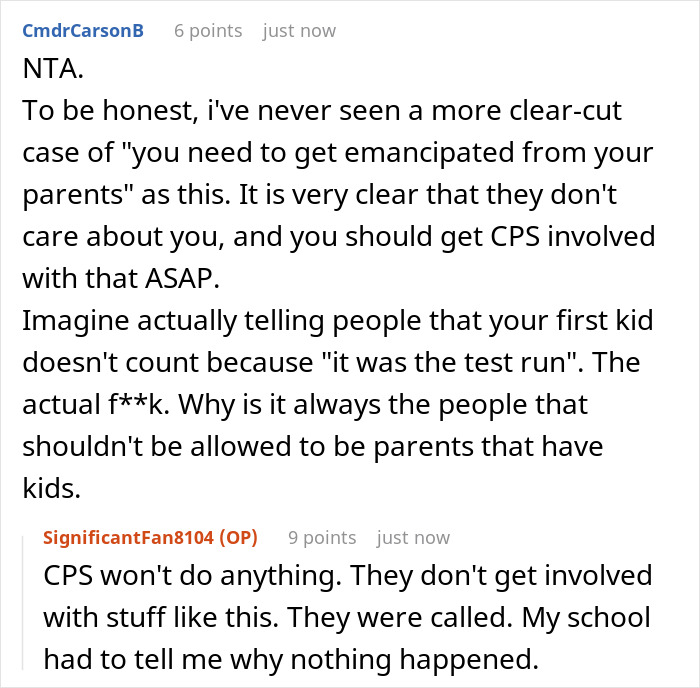Click the word "ASAP." in the comment
This screenshot has height=688, width=700.
(182, 279)
